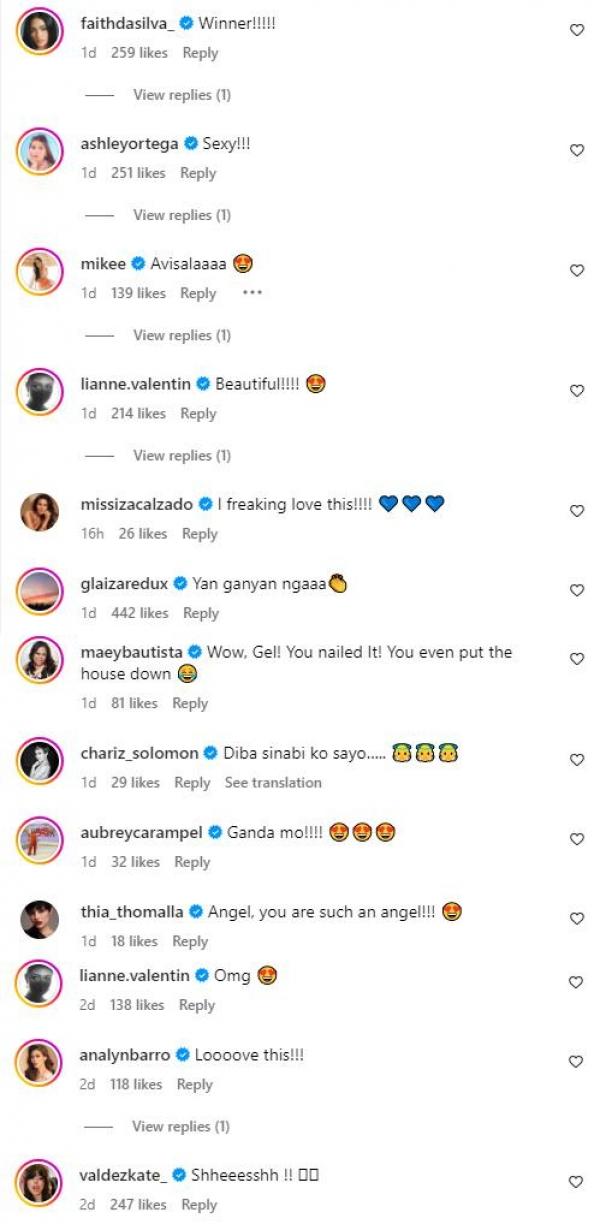
Task: See translation of chariz_solomon's comment
Action: point(273,782)
